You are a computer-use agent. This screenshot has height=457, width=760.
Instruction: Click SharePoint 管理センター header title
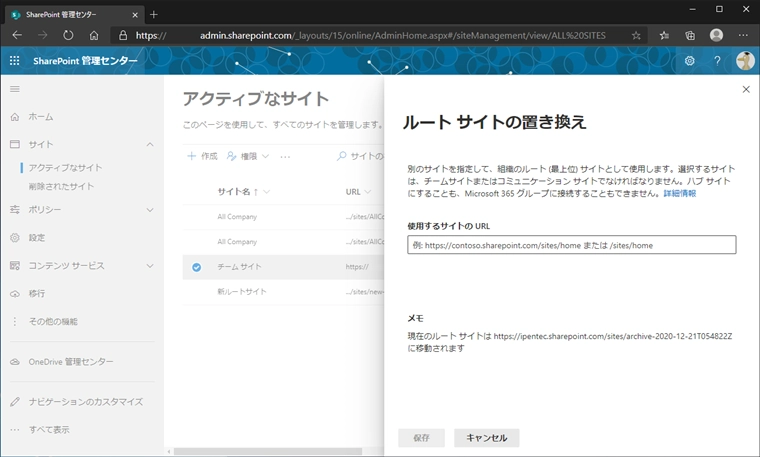tap(85, 61)
